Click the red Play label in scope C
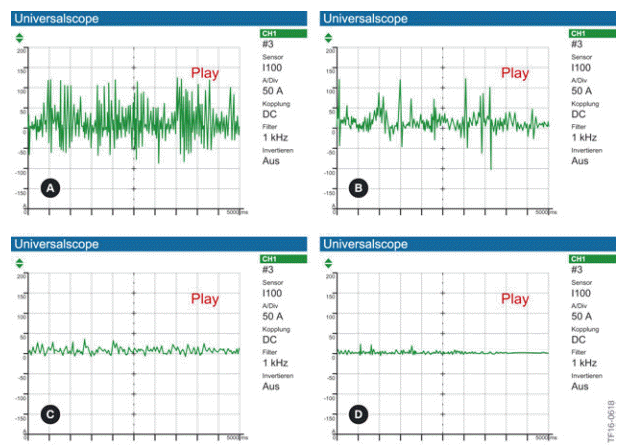The width and height of the screenshot is (630, 447). click(205, 299)
